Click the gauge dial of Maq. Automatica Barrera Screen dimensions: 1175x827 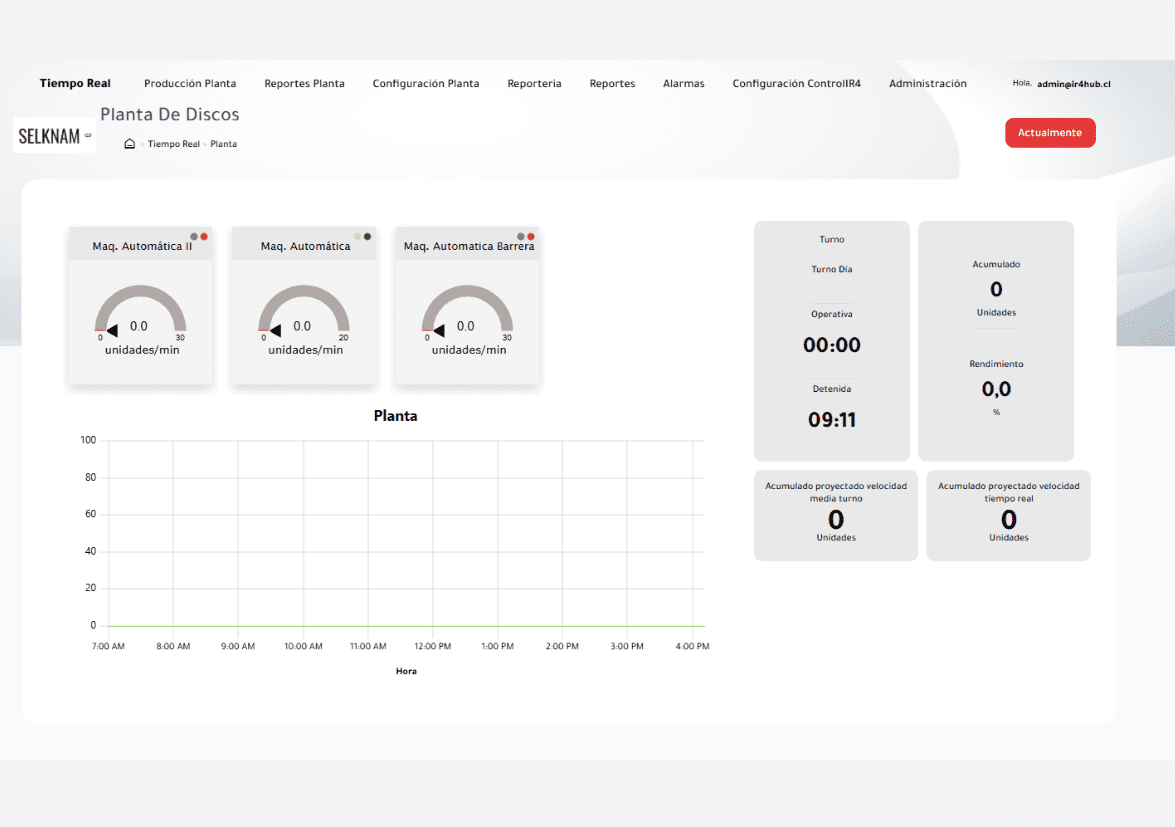467,308
